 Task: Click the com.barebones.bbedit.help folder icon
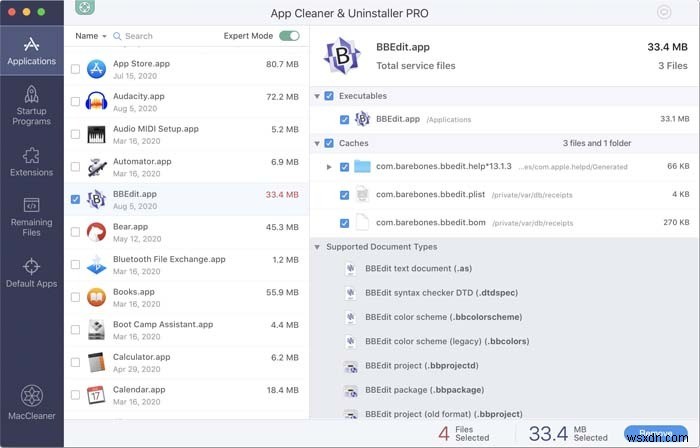click(362, 166)
